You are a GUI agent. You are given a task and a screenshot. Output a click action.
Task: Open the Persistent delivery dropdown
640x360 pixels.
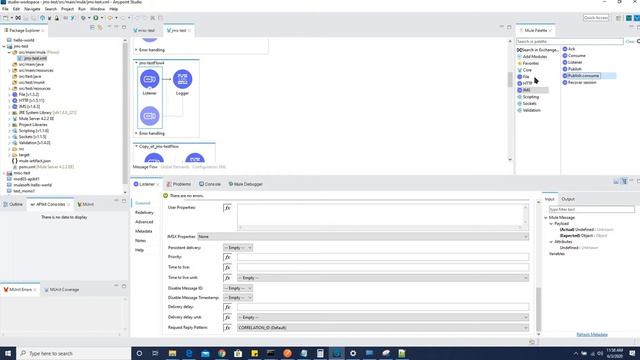238,248
